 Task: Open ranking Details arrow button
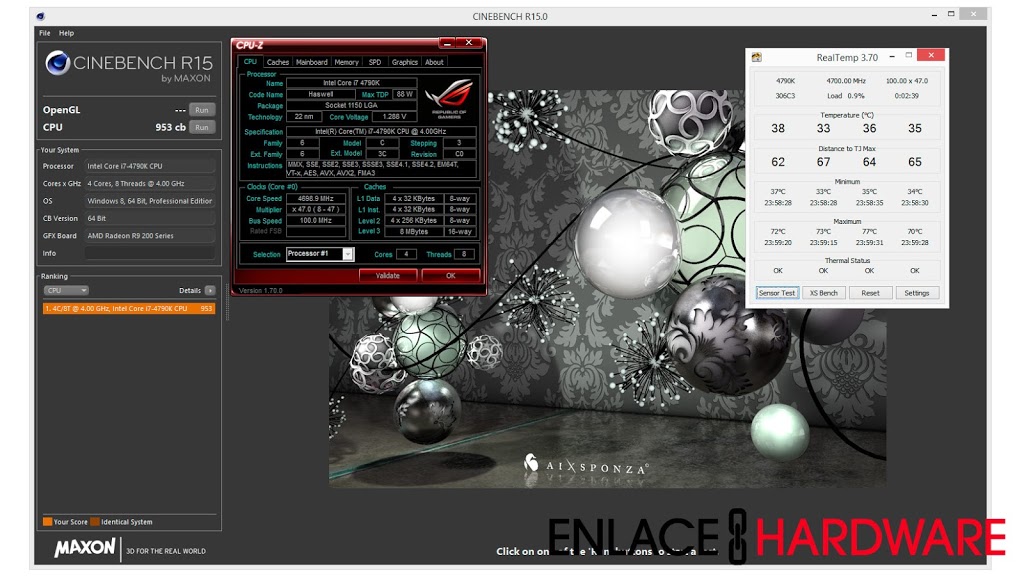210,291
